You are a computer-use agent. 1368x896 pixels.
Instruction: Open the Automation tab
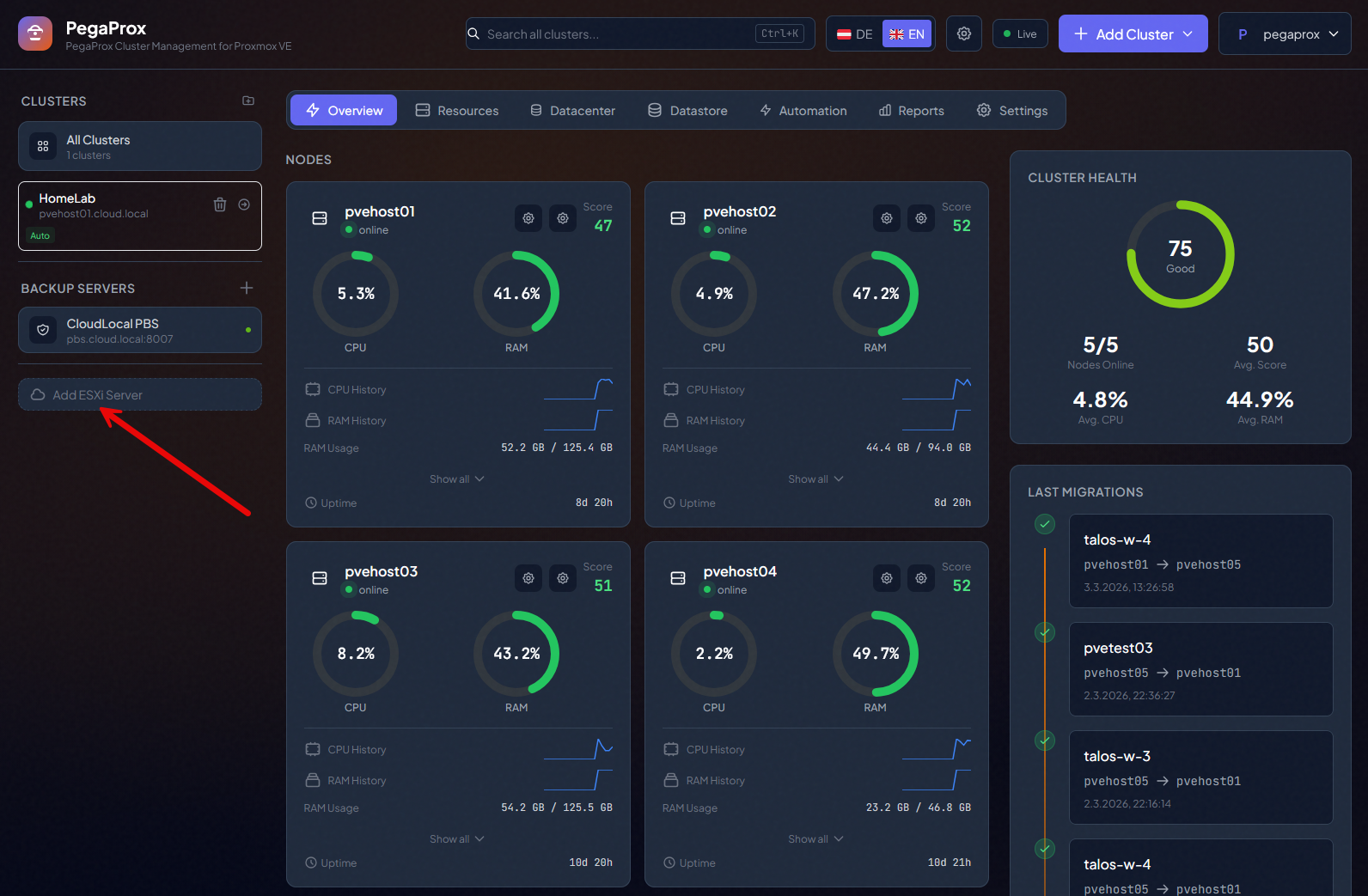pos(803,110)
